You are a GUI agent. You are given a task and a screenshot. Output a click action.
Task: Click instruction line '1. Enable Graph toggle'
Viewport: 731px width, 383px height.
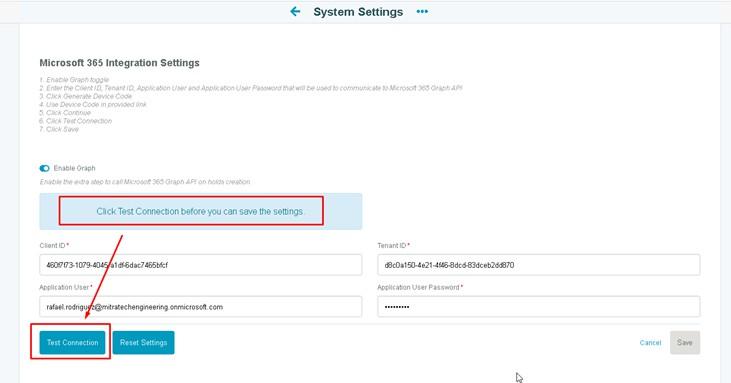point(74,80)
